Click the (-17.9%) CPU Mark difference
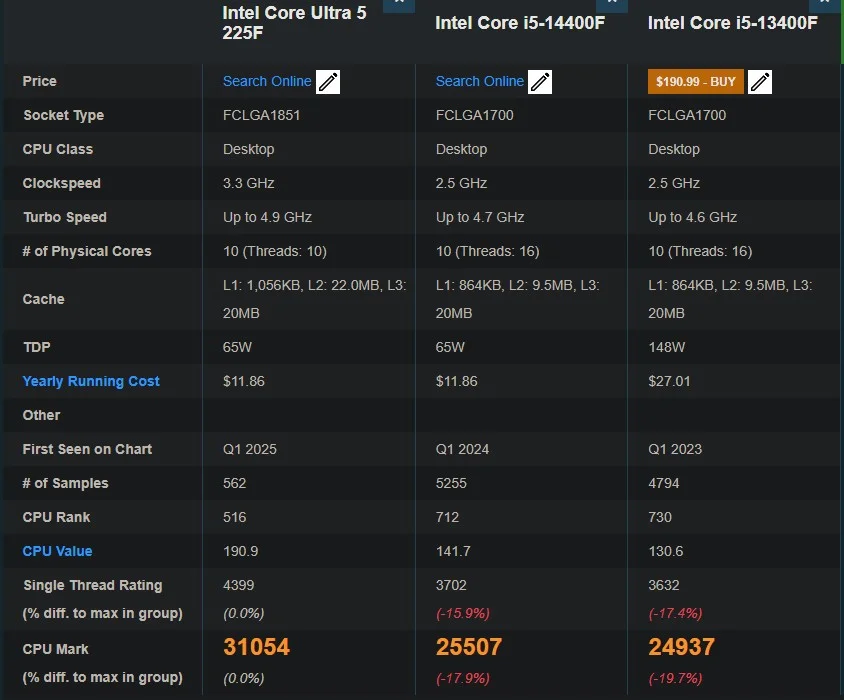 (463, 678)
